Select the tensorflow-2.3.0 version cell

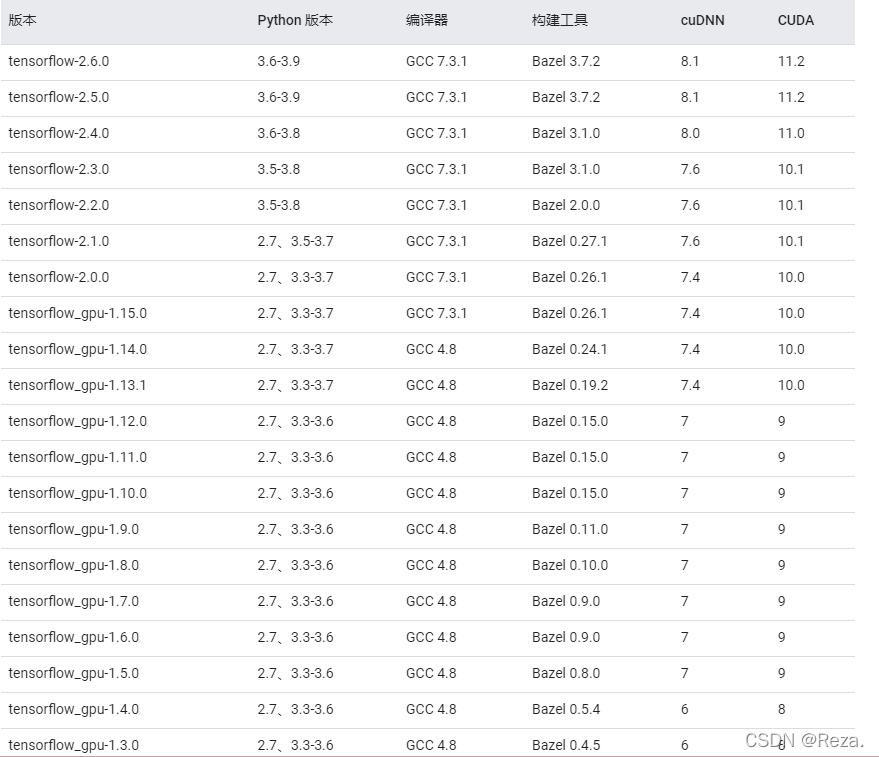click(x=59, y=169)
